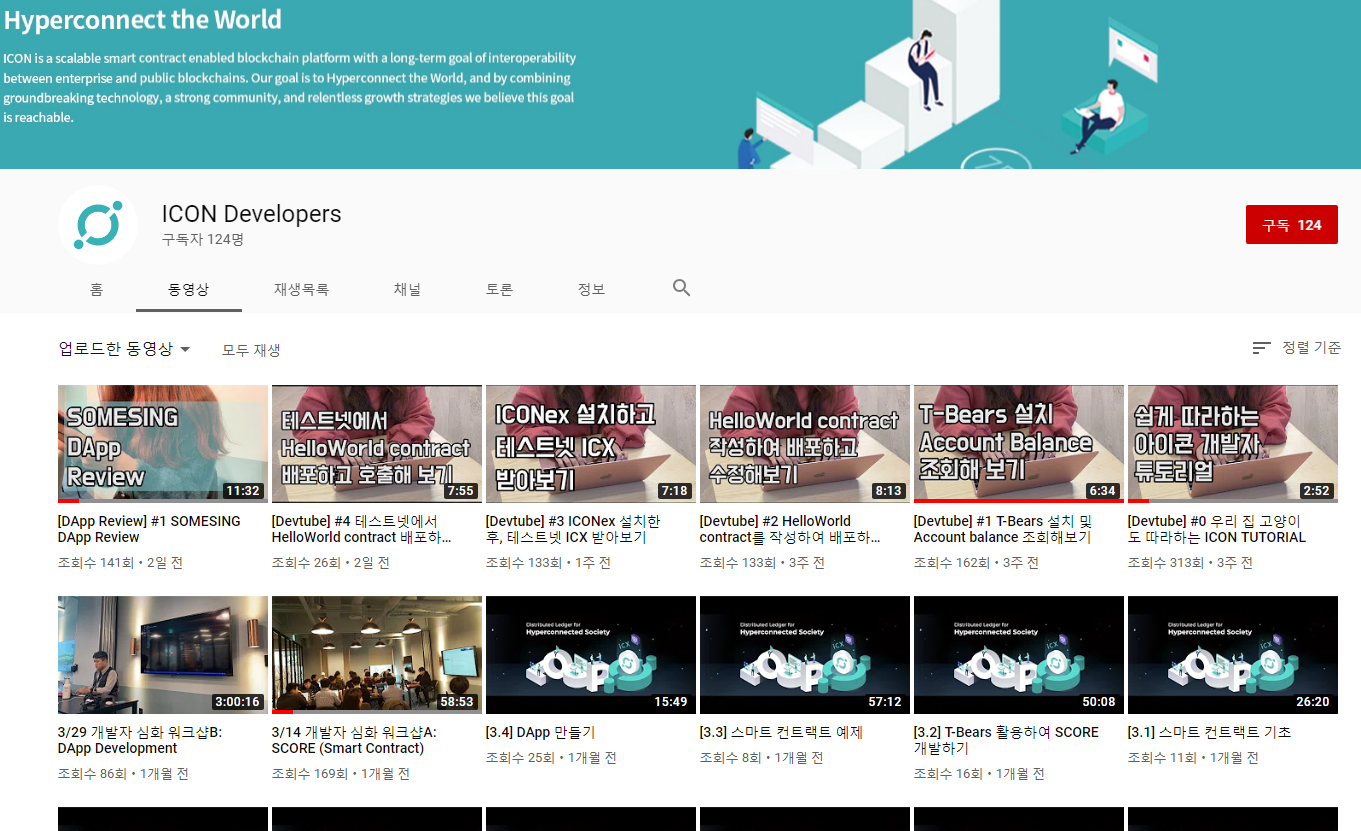The width and height of the screenshot is (1361, 831).
Task: Click title "[Devtube] #2 HelloWorld contract를 작성하여"
Action: (790, 529)
